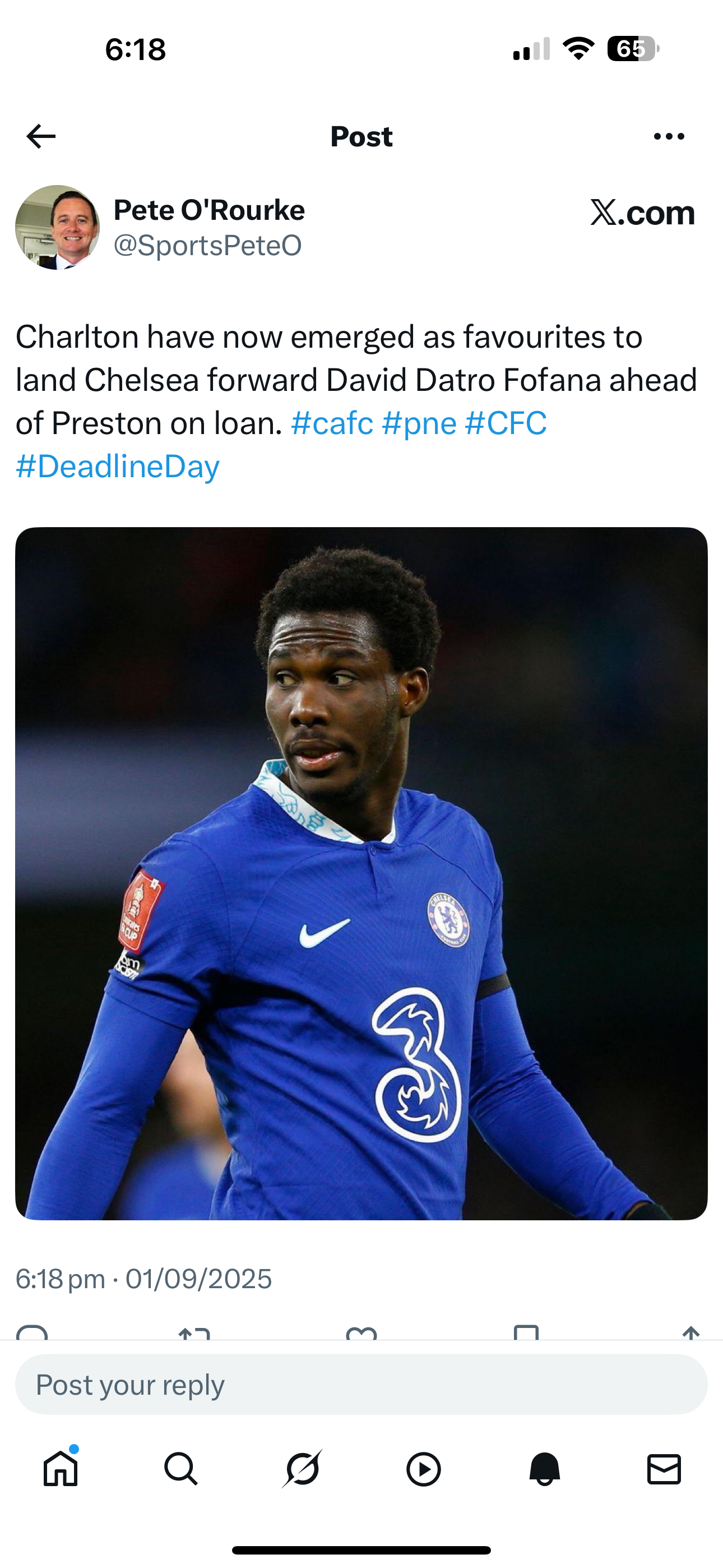Open the #DeadlineDay hashtag
Image resolution: width=723 pixels, height=1568 pixels.
pos(118,466)
